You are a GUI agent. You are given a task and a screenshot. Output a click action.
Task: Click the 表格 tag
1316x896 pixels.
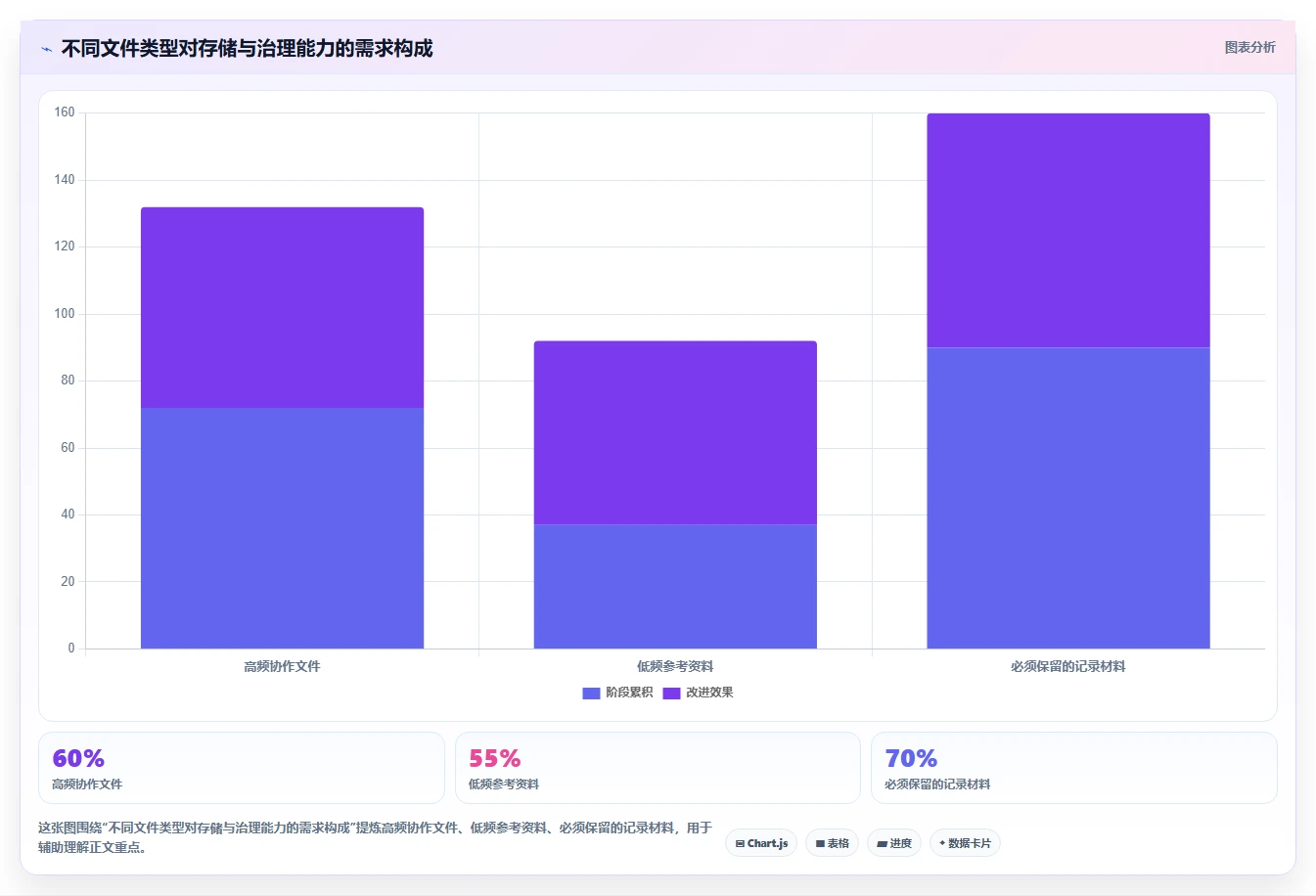[x=833, y=843]
